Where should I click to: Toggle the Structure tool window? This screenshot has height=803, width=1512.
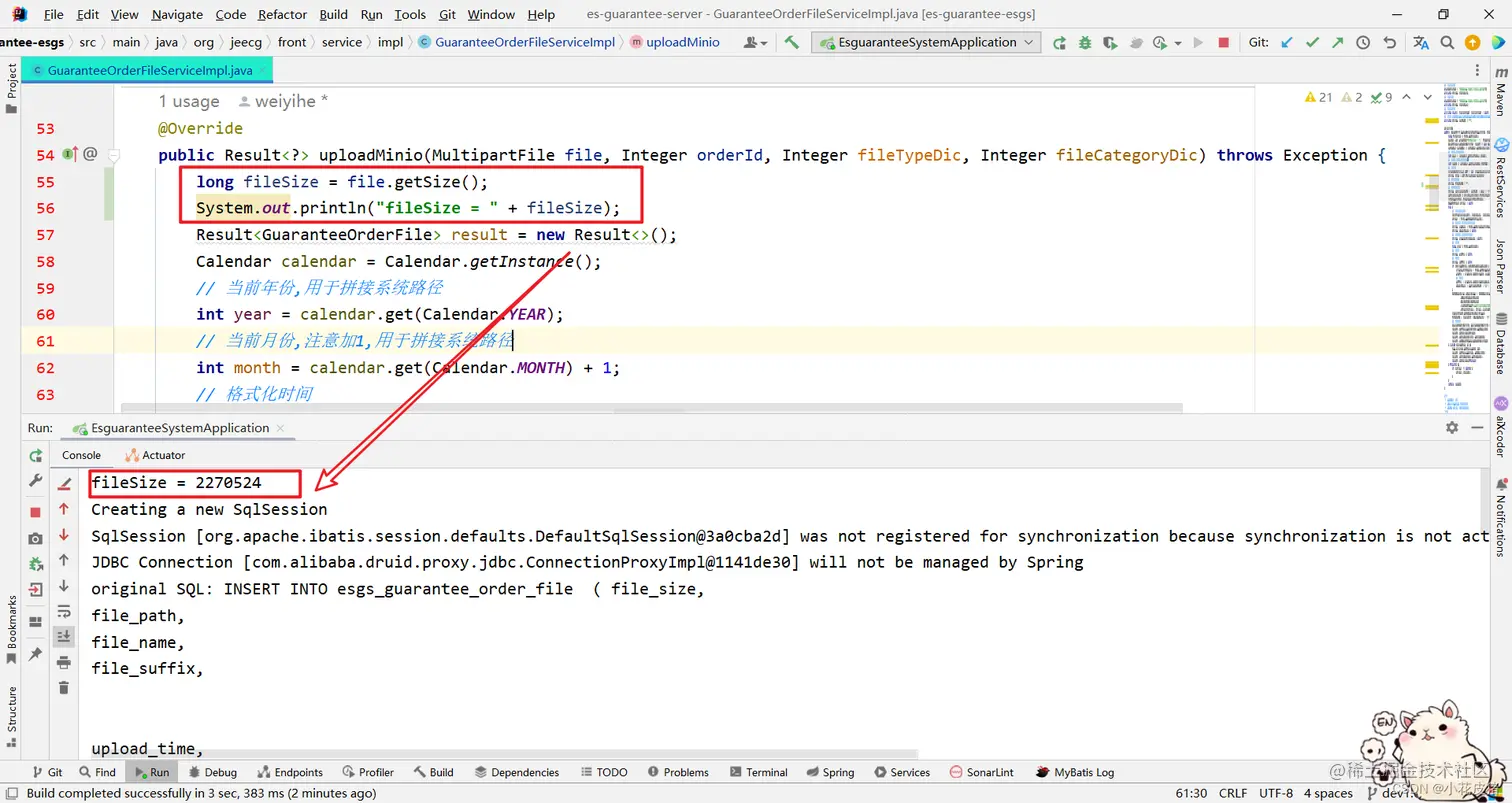11,716
